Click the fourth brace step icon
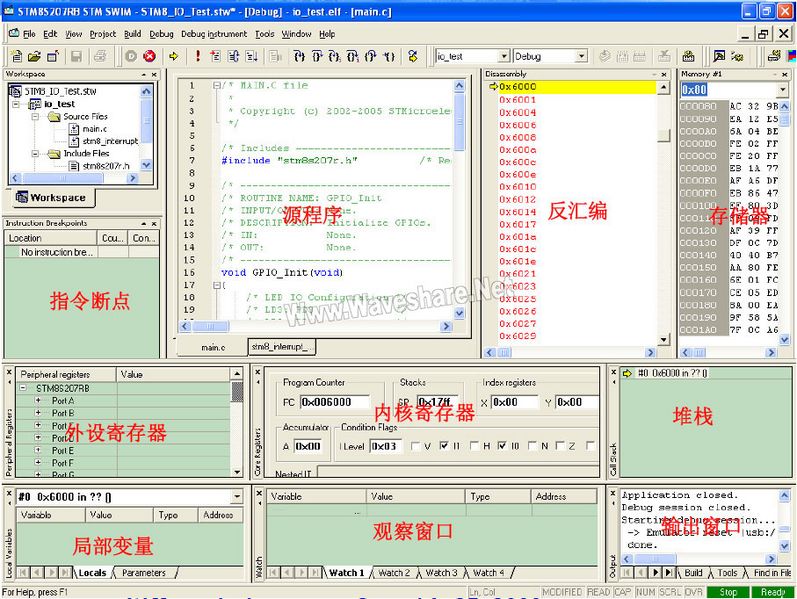The height and width of the screenshot is (599, 797). [x=352, y=56]
